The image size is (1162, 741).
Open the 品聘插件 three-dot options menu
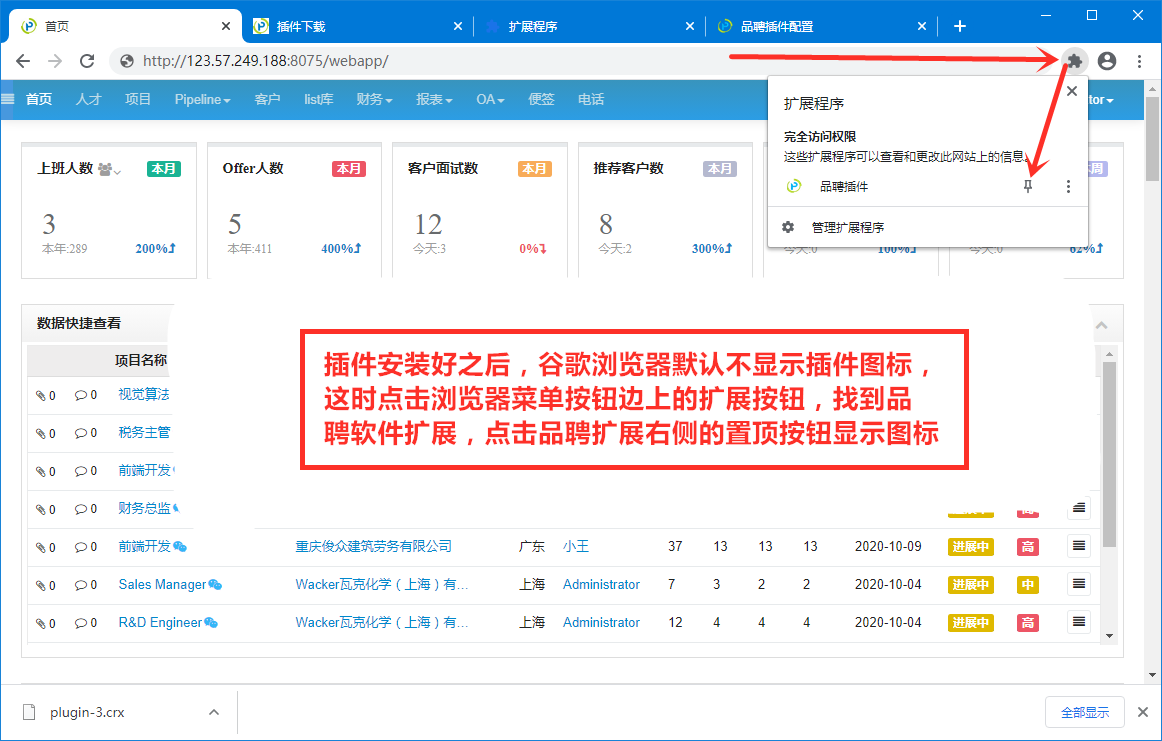coord(1068,185)
